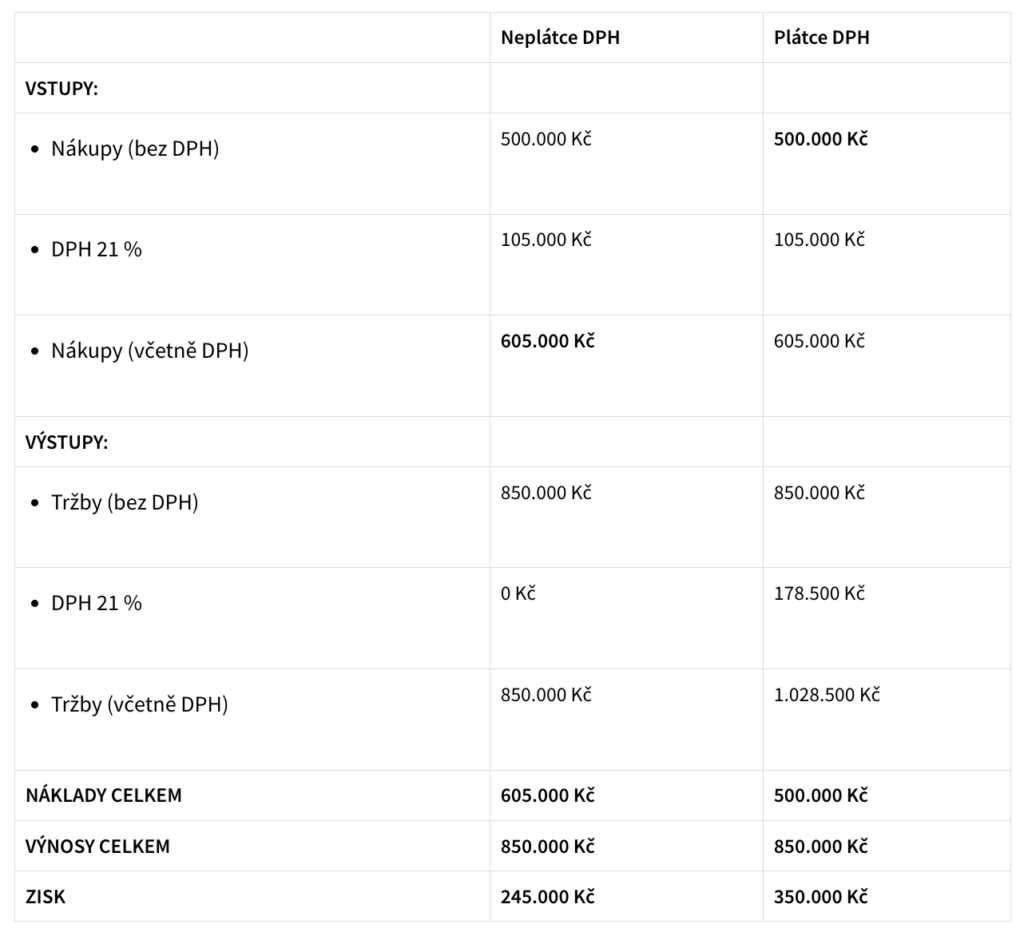Click the 178.500 Kč DPH cell
The image size is (1024, 936).
coord(819,593)
